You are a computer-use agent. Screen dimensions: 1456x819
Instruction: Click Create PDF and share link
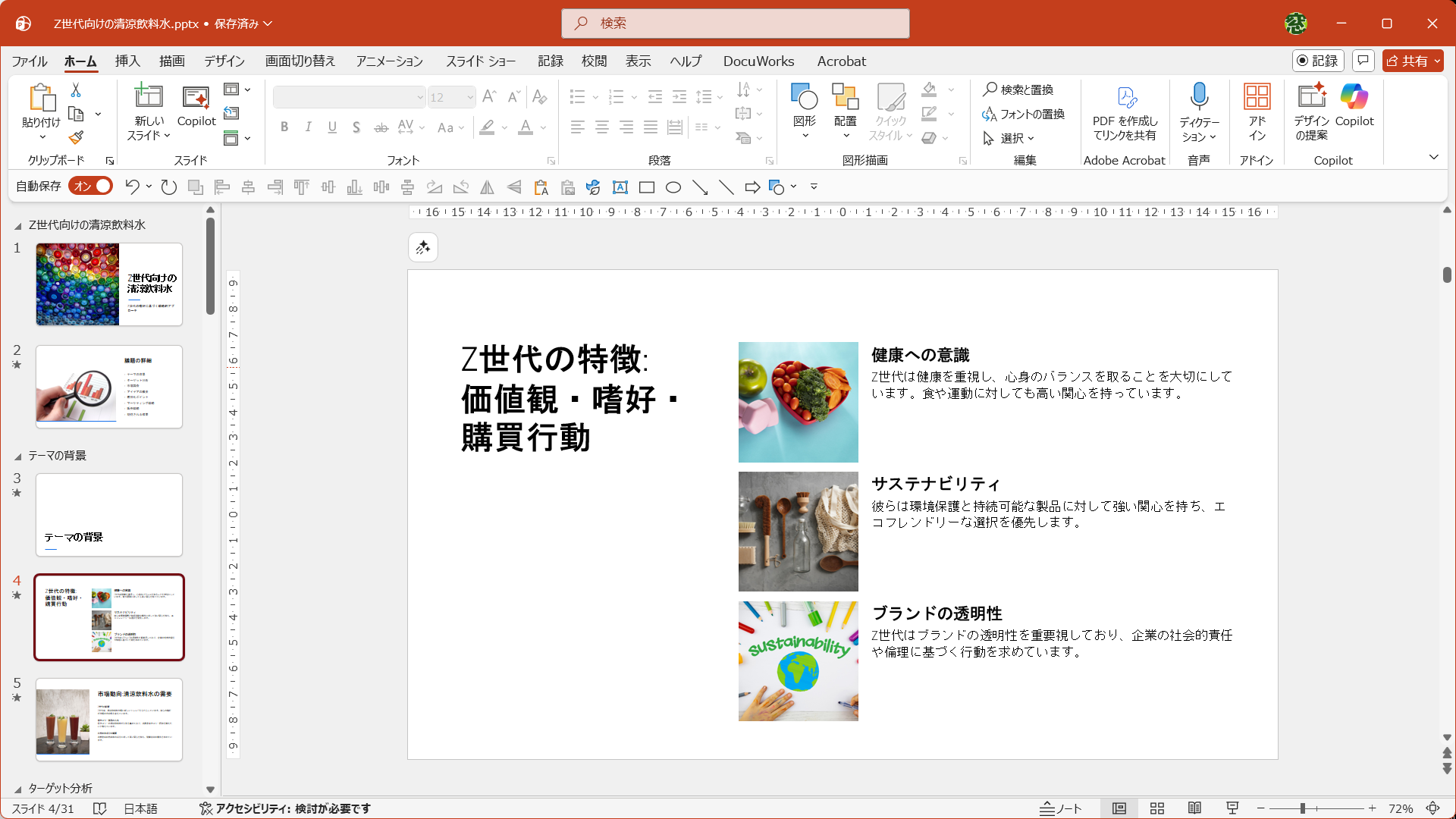(1125, 112)
